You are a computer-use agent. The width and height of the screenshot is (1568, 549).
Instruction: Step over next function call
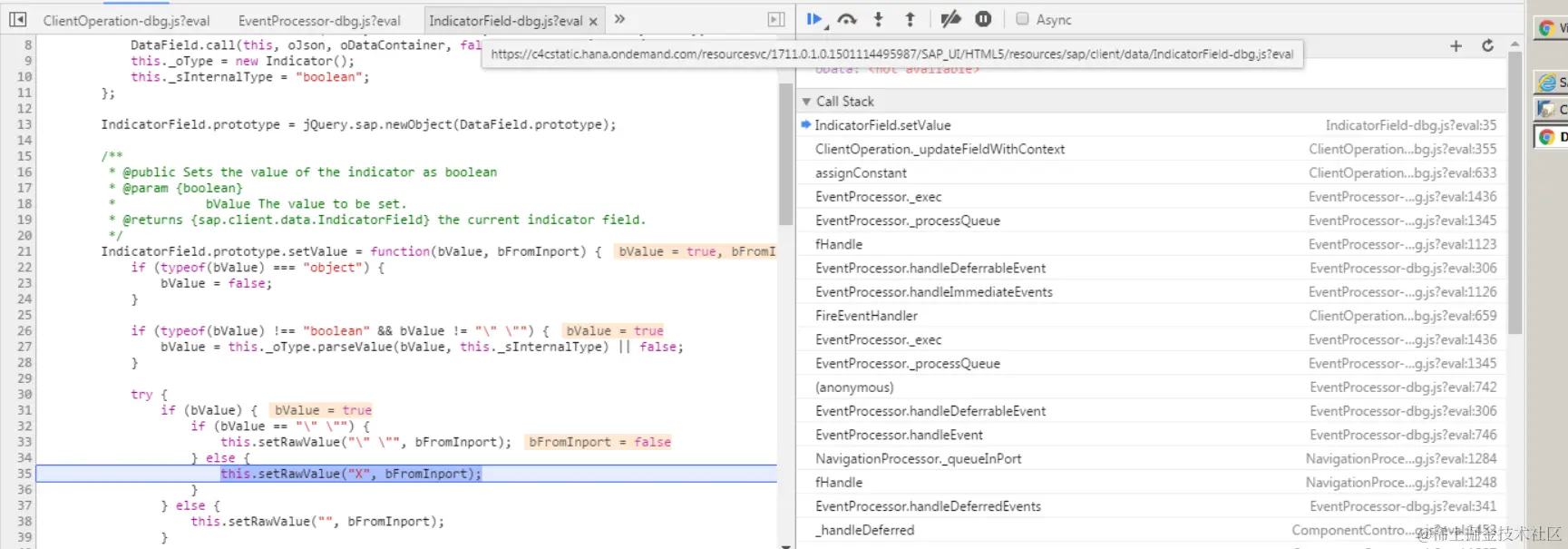pos(847,19)
